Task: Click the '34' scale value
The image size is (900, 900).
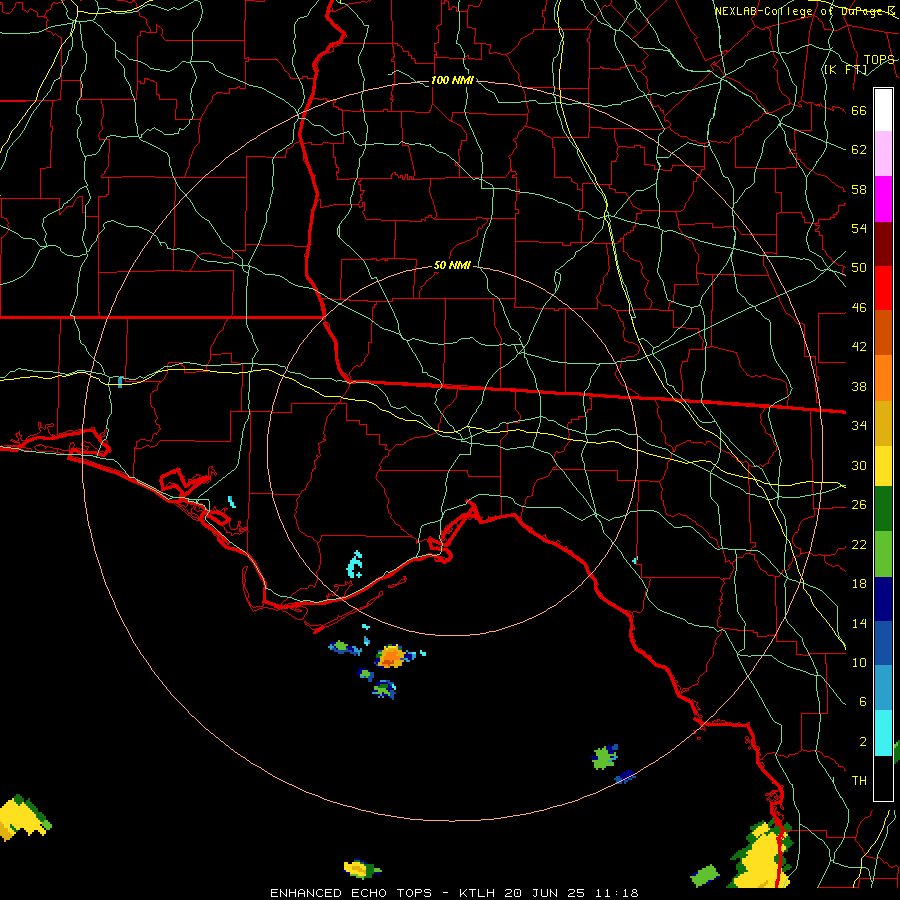Action: click(859, 426)
